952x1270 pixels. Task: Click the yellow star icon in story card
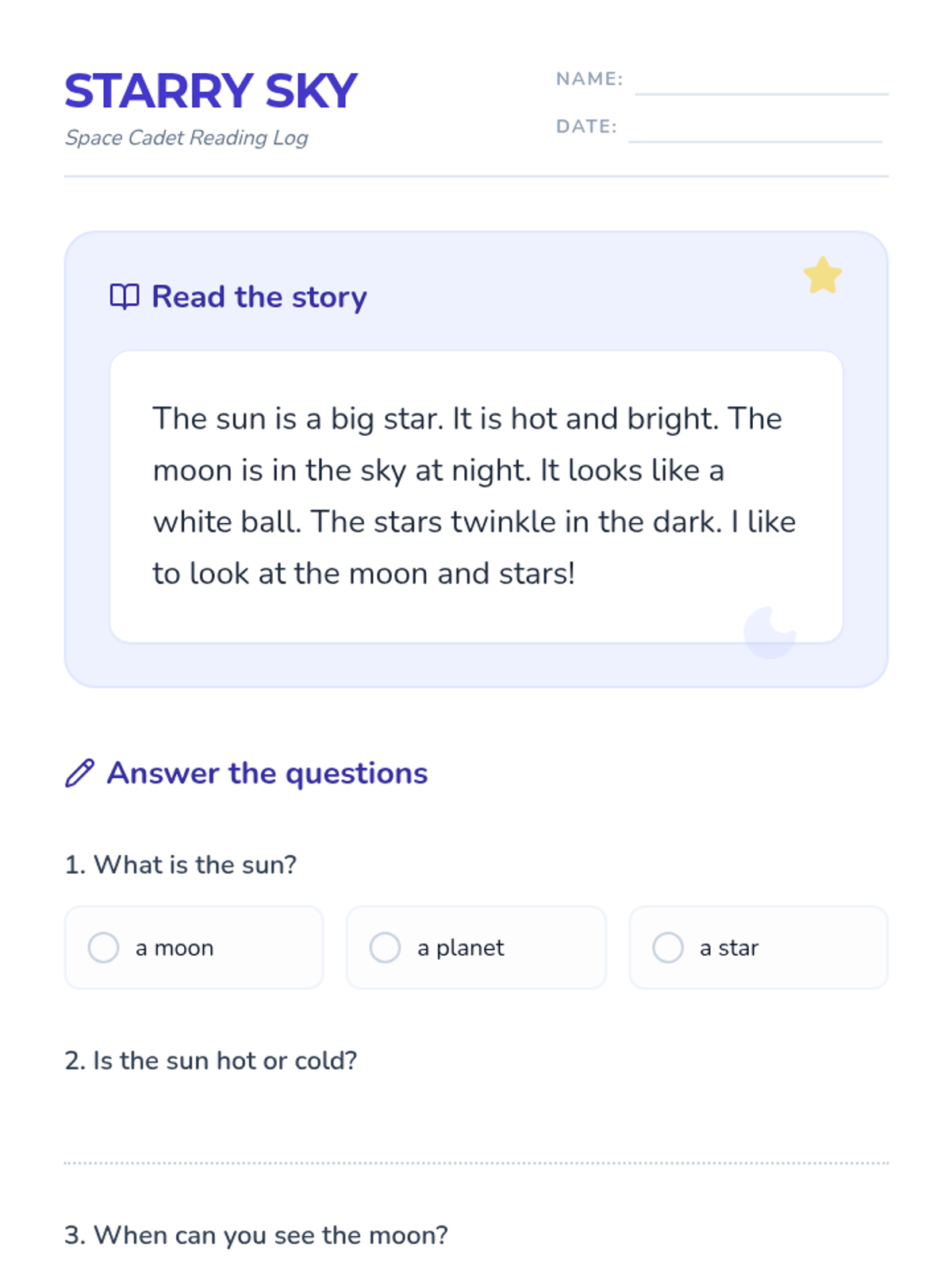(823, 275)
